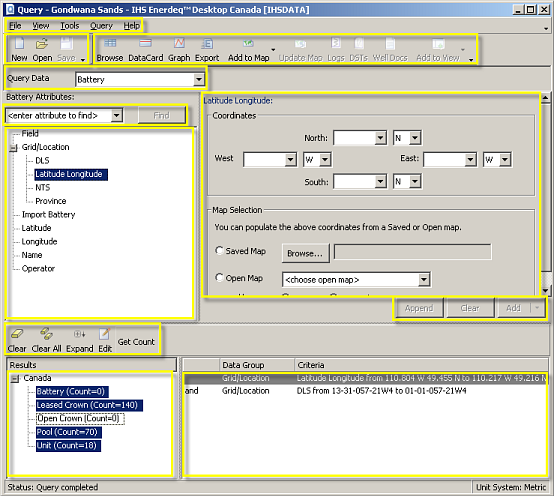Screen dimensions: 554x496
Task: Select DLS in the attribute tree
Action: click(42, 161)
